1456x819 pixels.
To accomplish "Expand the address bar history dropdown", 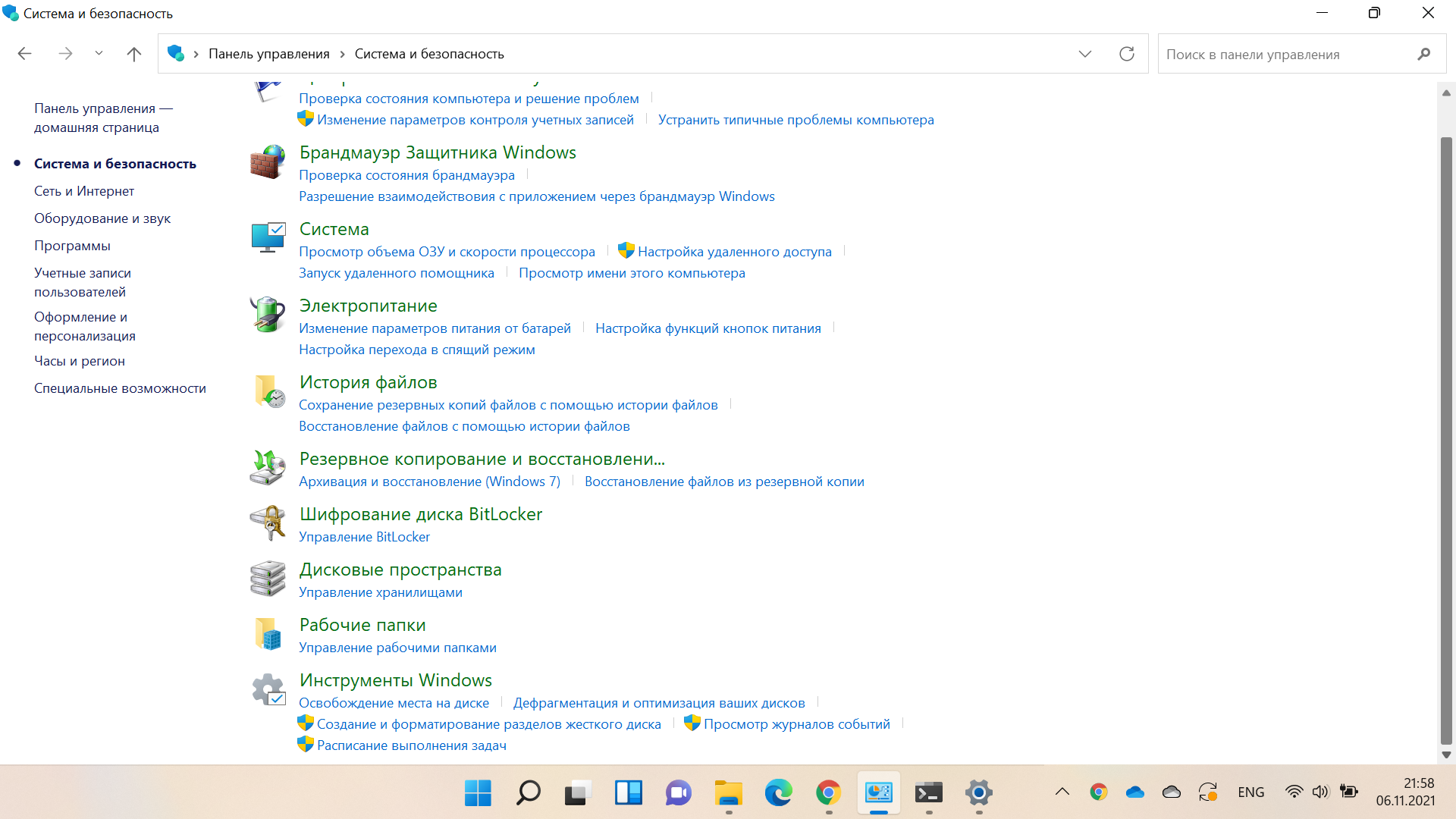I will tap(1084, 54).
